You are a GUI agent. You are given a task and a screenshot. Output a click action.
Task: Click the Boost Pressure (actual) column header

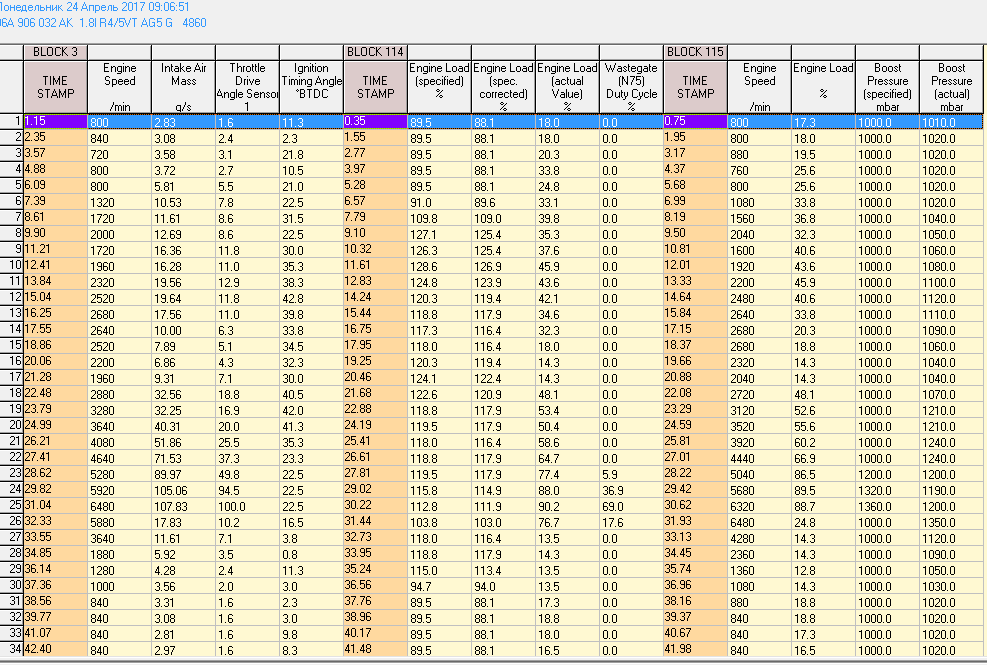[951, 86]
